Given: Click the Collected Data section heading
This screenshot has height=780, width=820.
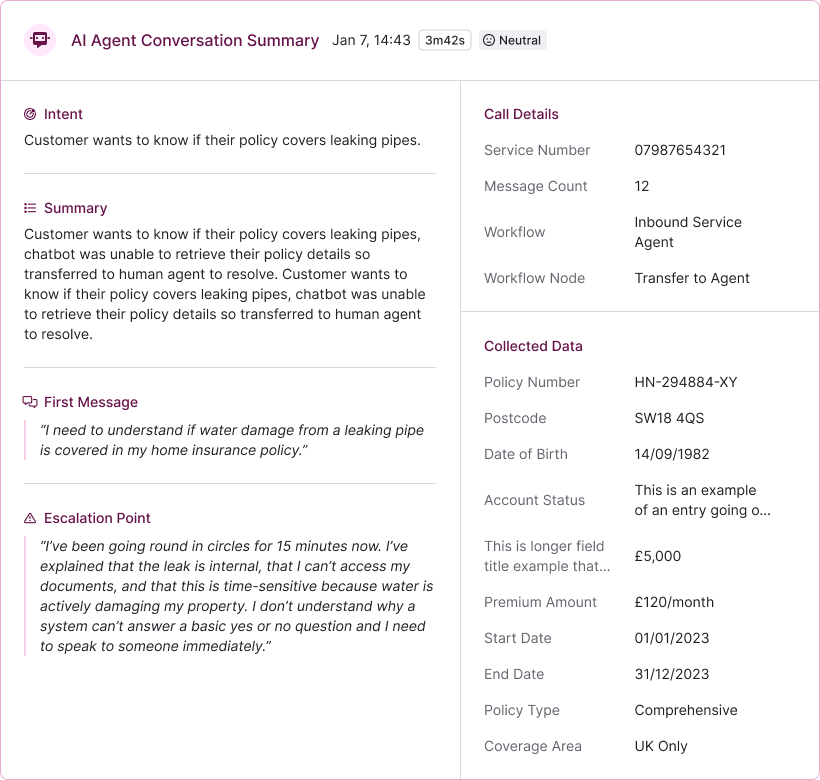Looking at the screenshot, I should pos(533,346).
